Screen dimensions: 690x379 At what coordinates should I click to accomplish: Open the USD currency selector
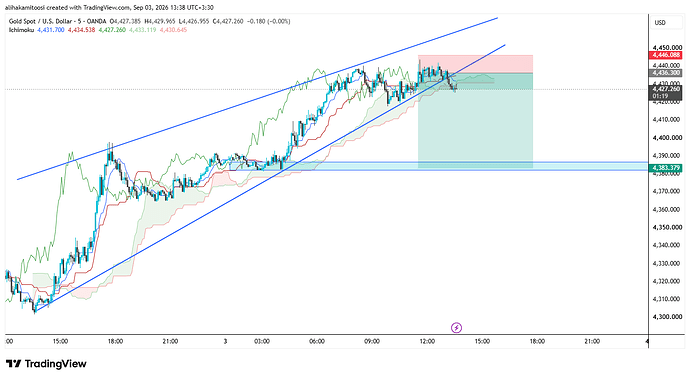pos(660,22)
